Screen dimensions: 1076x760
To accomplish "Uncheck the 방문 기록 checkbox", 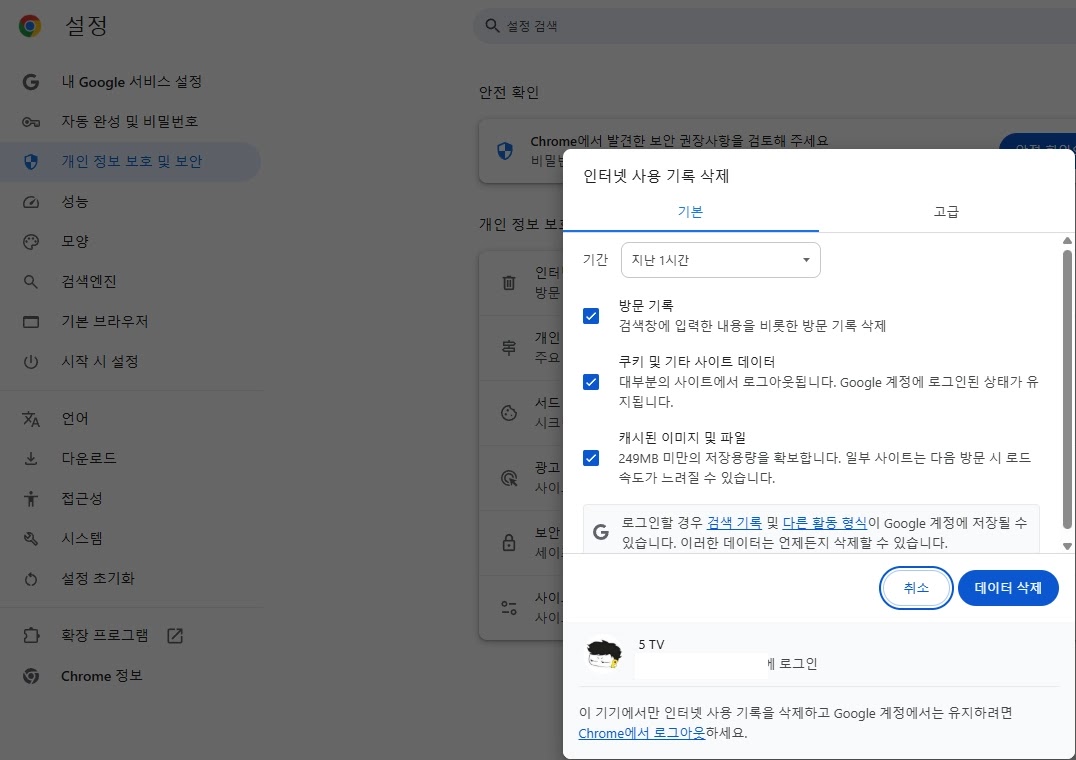I will click(x=591, y=316).
